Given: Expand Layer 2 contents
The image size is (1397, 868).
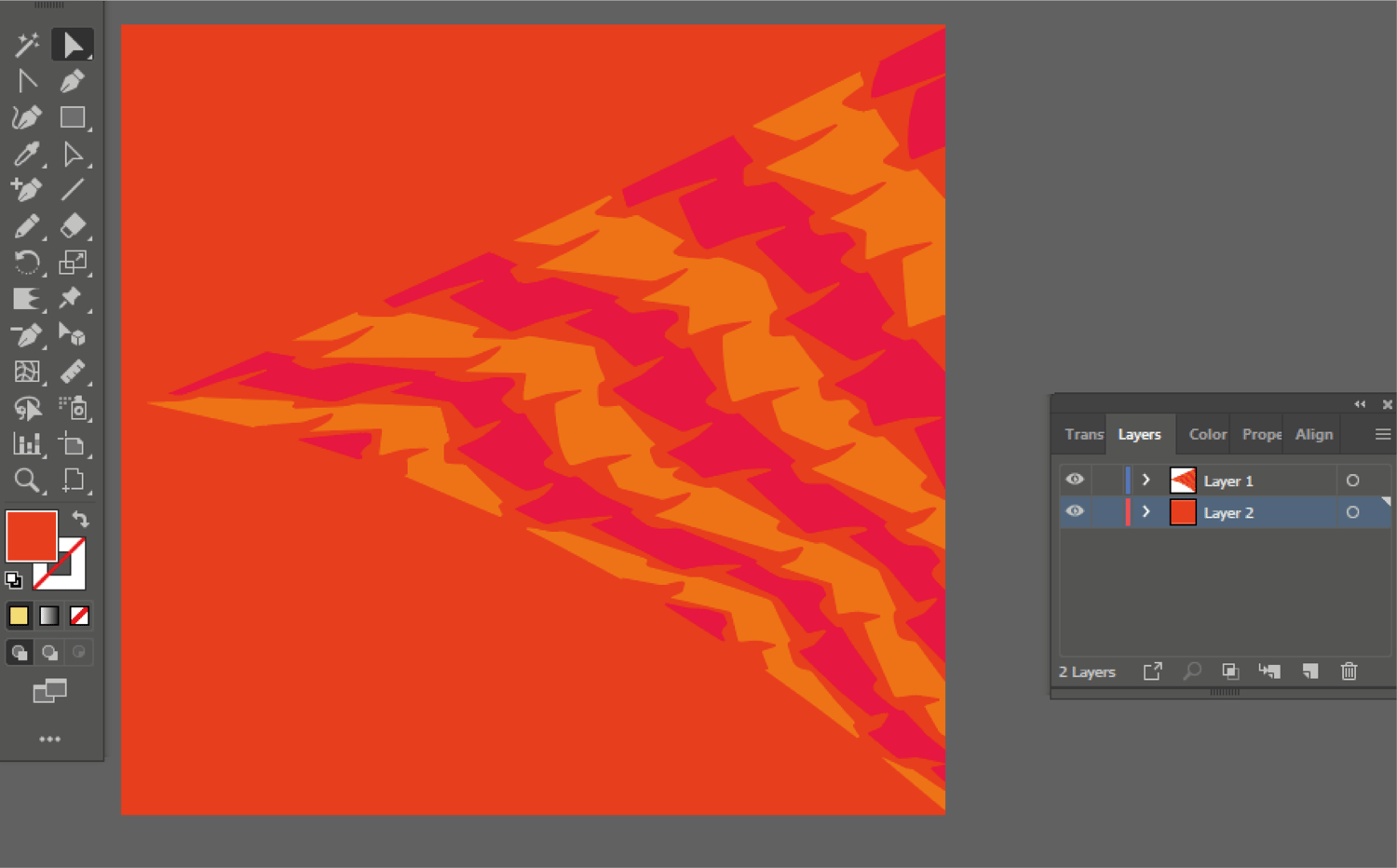Looking at the screenshot, I should (1146, 511).
